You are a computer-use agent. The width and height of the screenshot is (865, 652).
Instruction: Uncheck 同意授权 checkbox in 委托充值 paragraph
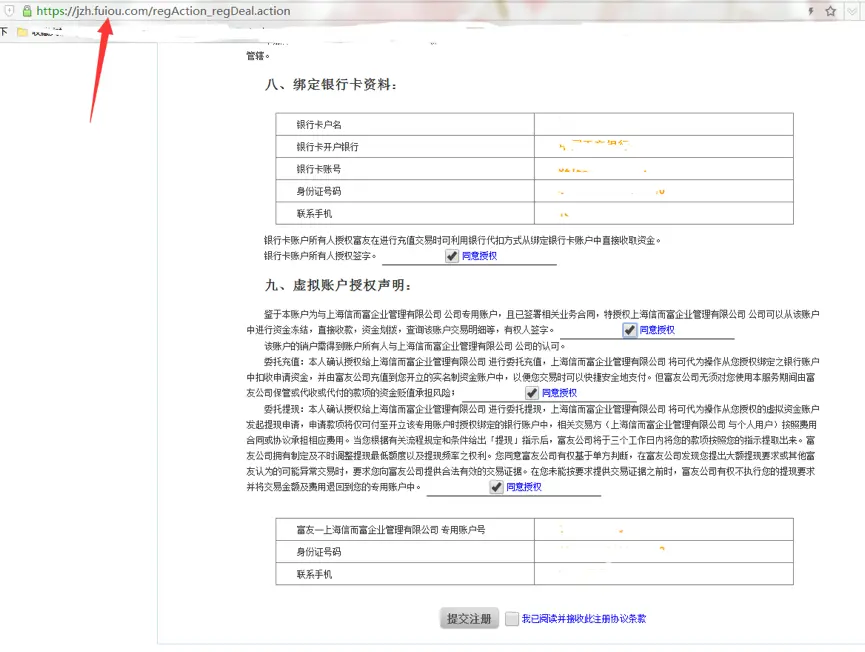[x=531, y=393]
